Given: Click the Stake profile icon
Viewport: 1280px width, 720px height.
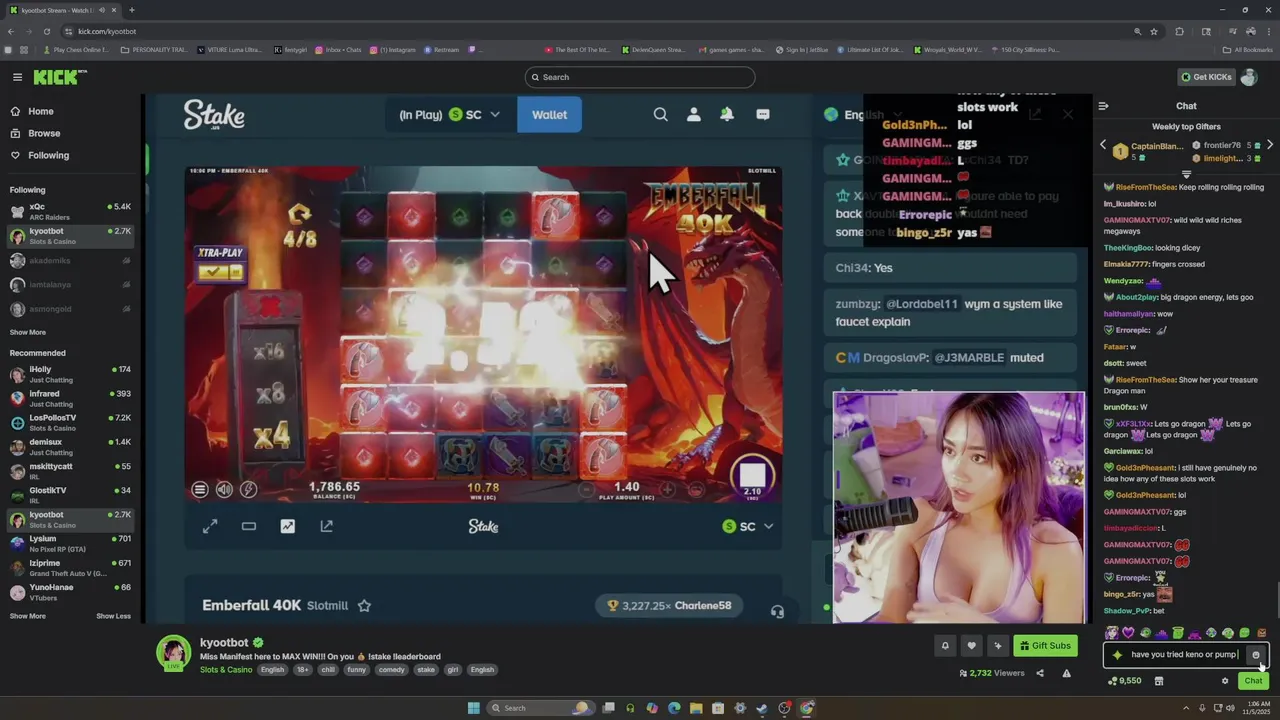Looking at the screenshot, I should pos(694,115).
